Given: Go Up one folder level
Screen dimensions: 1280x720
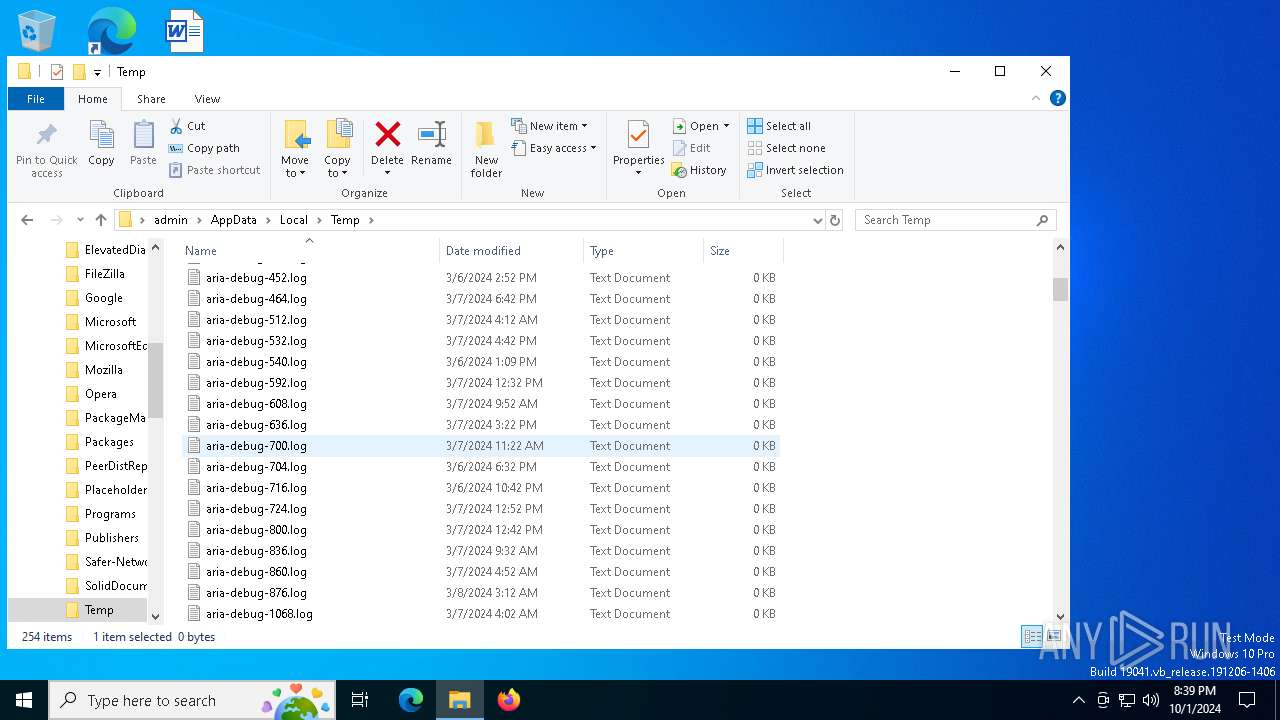Looking at the screenshot, I should pos(100,220).
